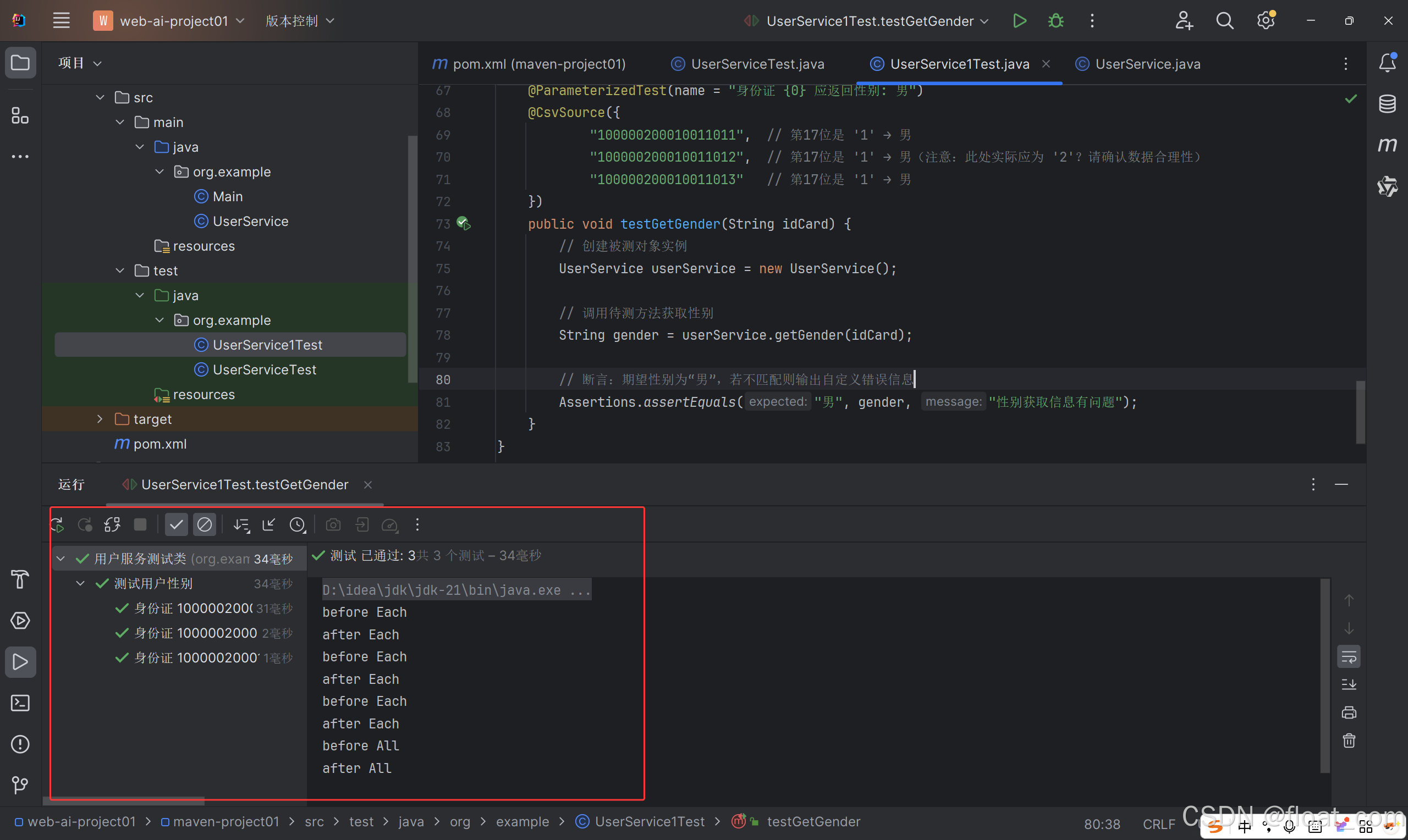Open the Problems tool window
The height and width of the screenshot is (840, 1408).
coord(20,744)
